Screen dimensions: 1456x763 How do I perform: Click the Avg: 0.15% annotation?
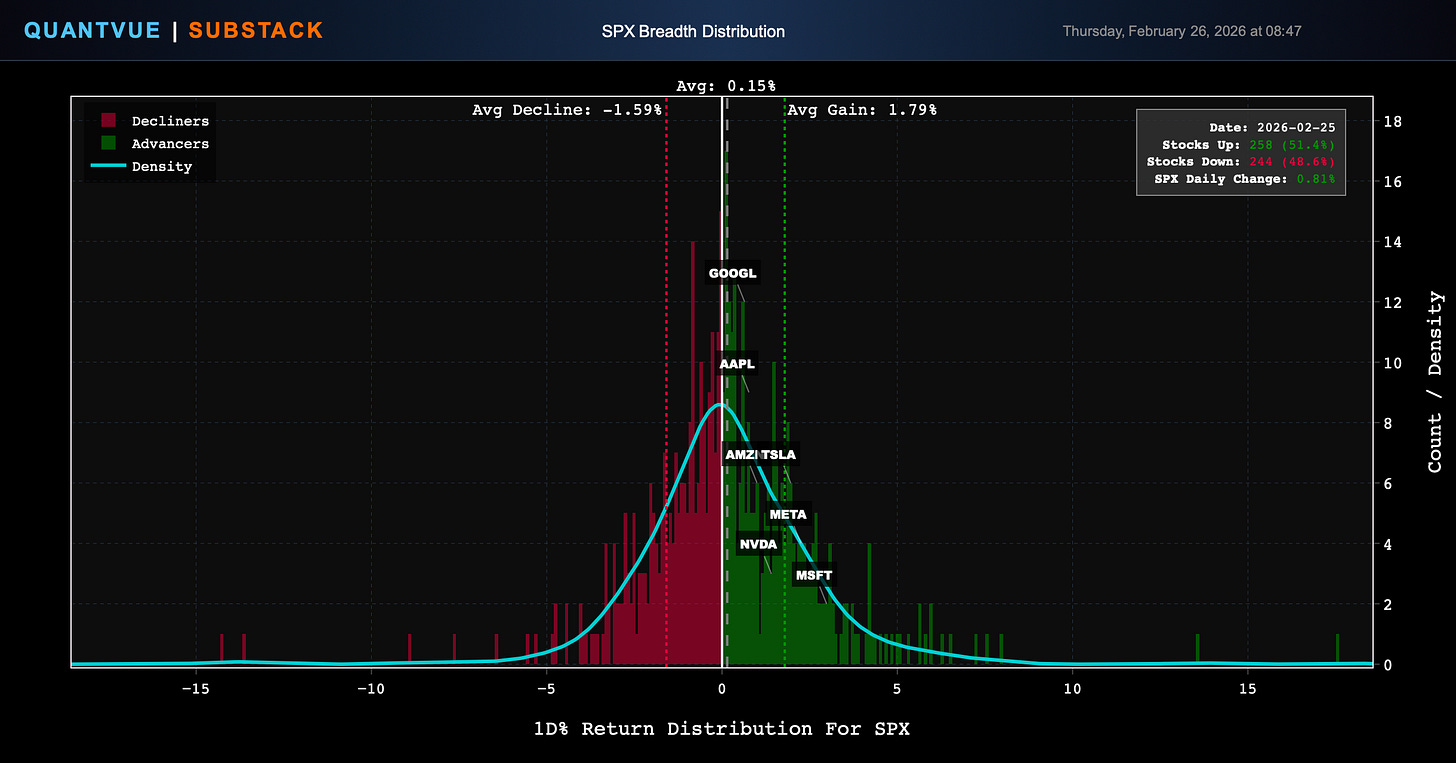click(726, 87)
